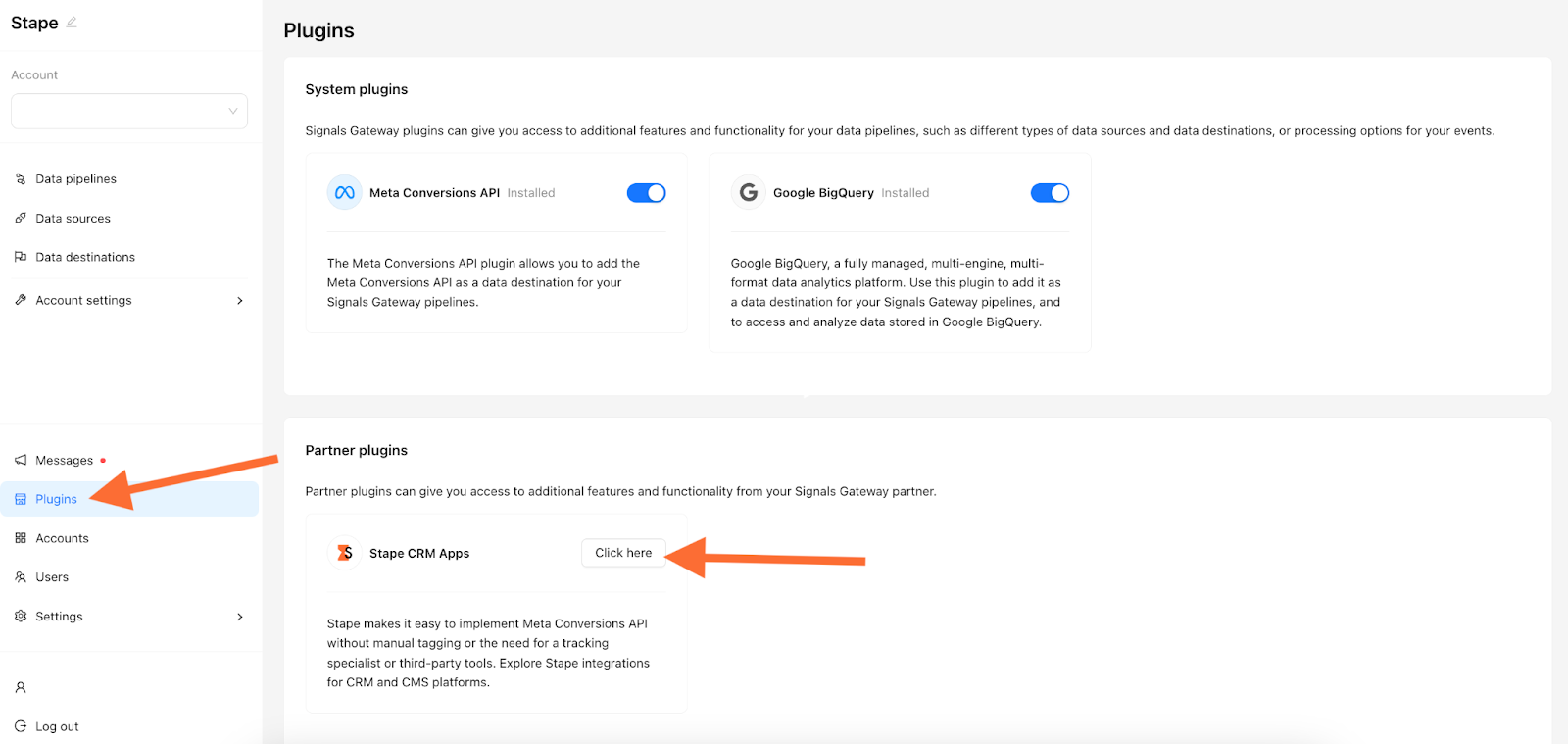
Task: Click the Google BigQuery G logo
Action: tap(749, 193)
